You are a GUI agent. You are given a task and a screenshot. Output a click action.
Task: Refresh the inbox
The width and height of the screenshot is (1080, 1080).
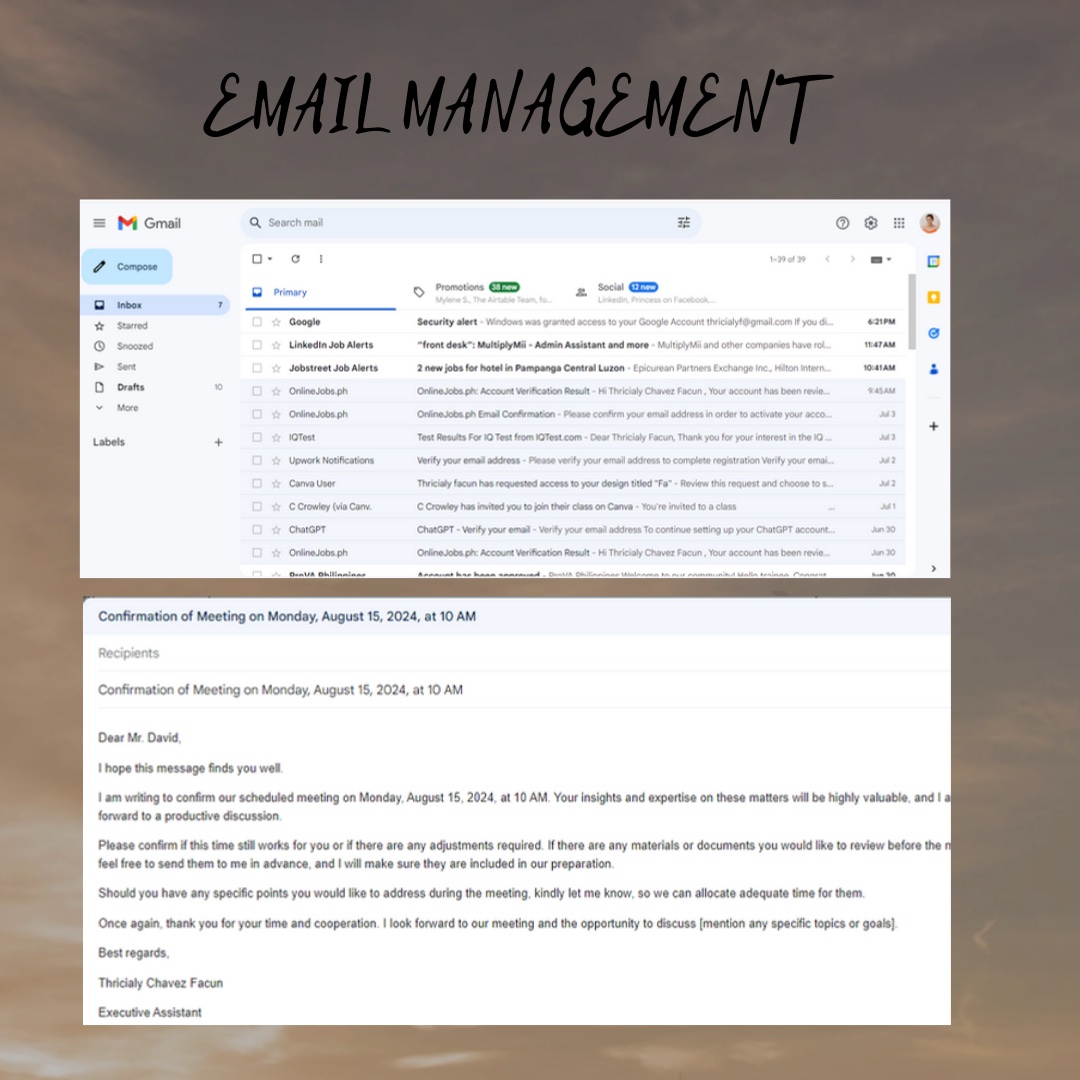(295, 259)
